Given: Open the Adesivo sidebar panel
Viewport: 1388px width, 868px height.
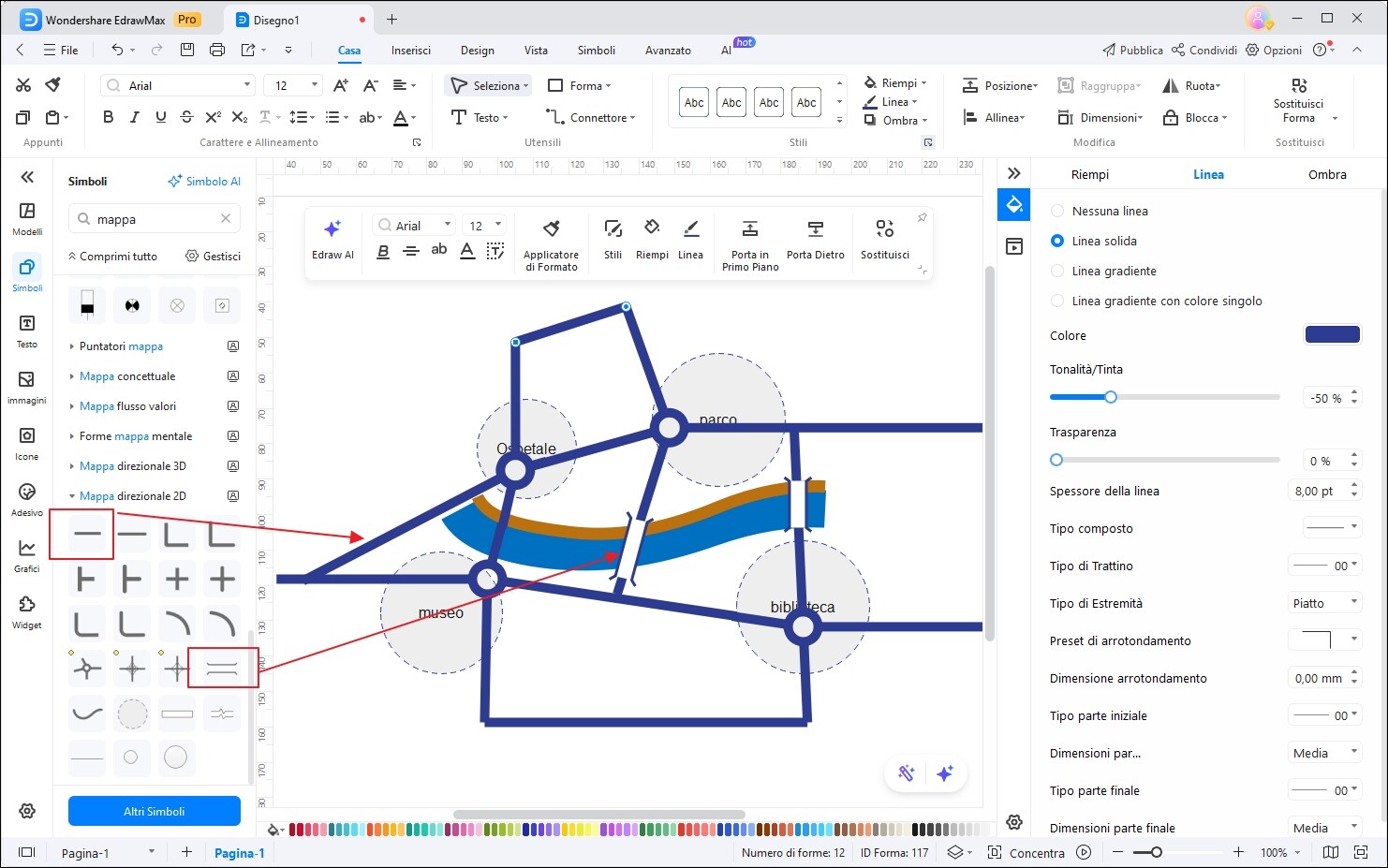Looking at the screenshot, I should click(27, 500).
